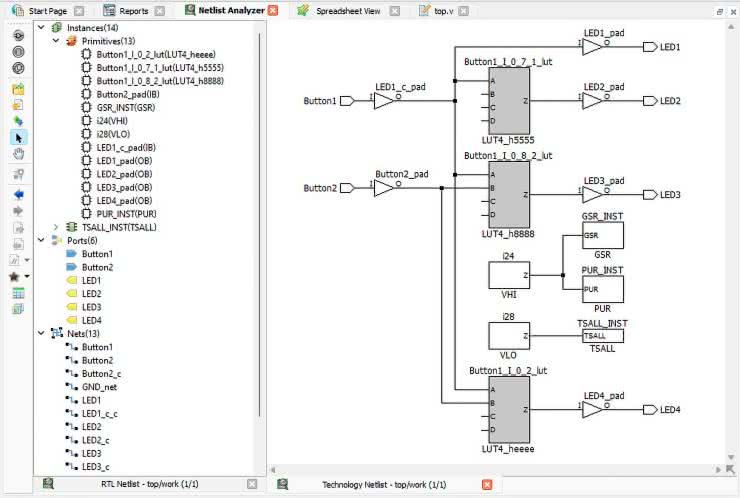Collapse the Nets(13) tree section
This screenshot has height=498, width=740.
point(41,333)
